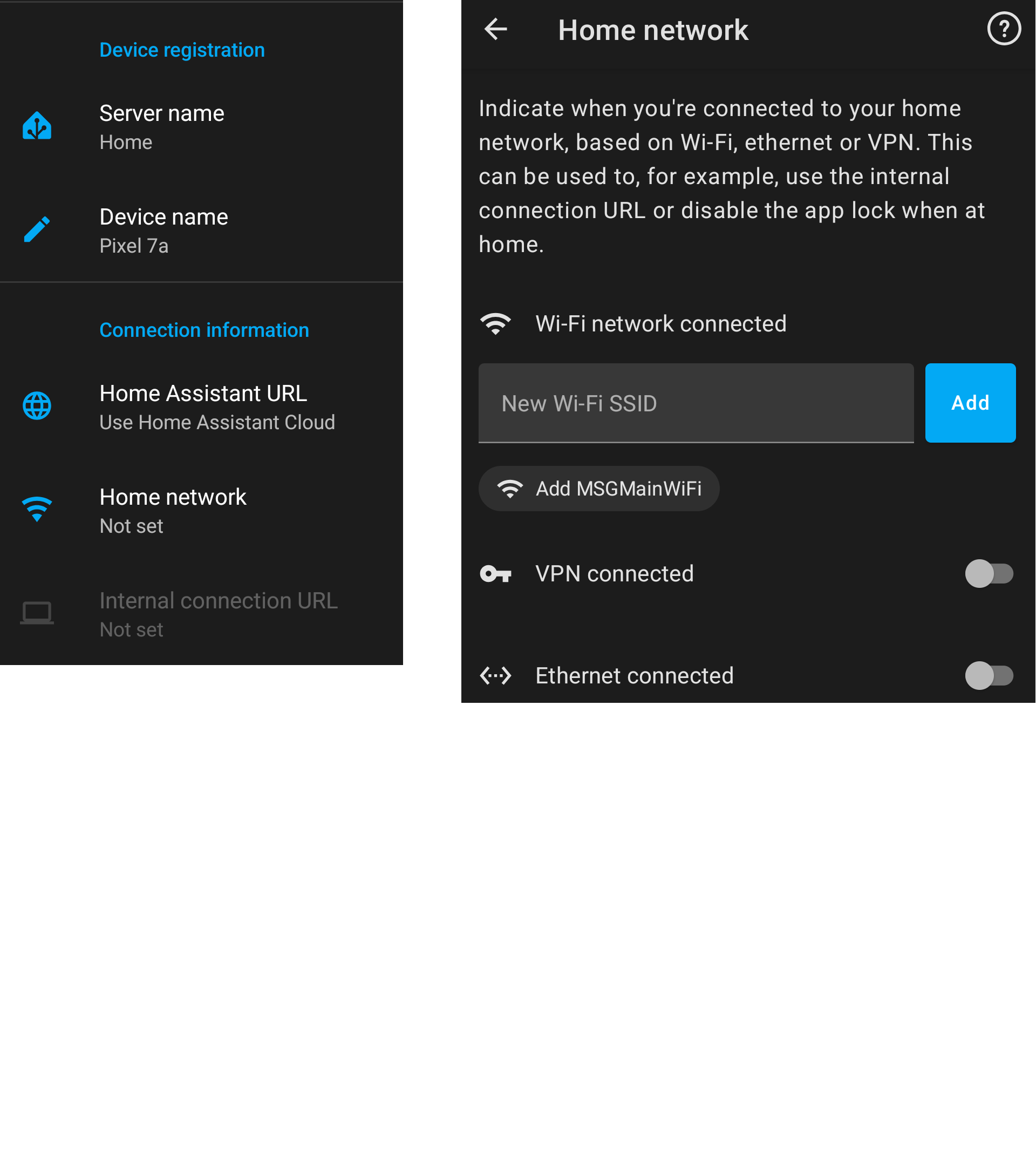Click the VPN key icon
The image size is (1036, 1166).
click(x=495, y=574)
